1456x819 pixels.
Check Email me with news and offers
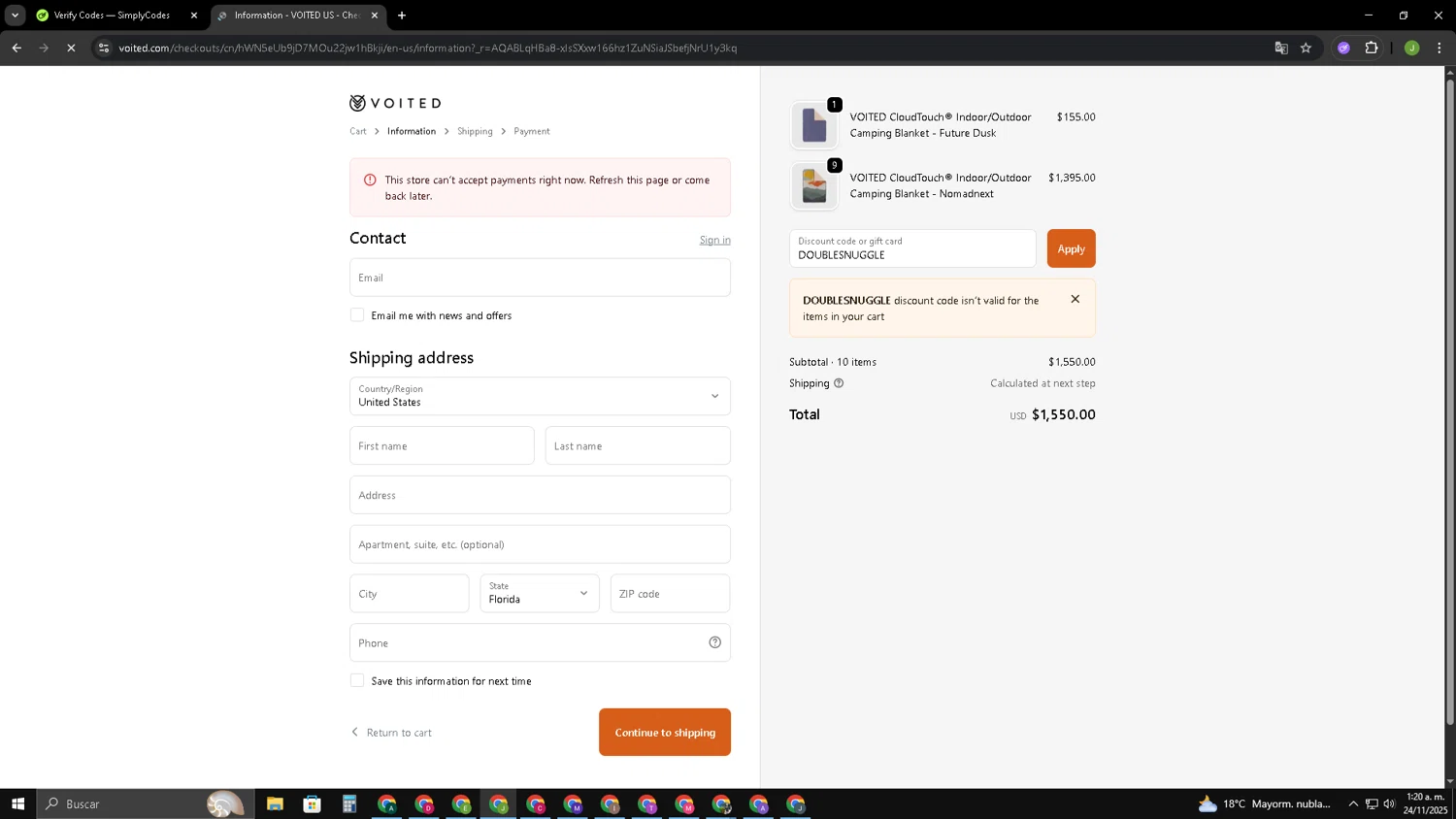[357, 315]
